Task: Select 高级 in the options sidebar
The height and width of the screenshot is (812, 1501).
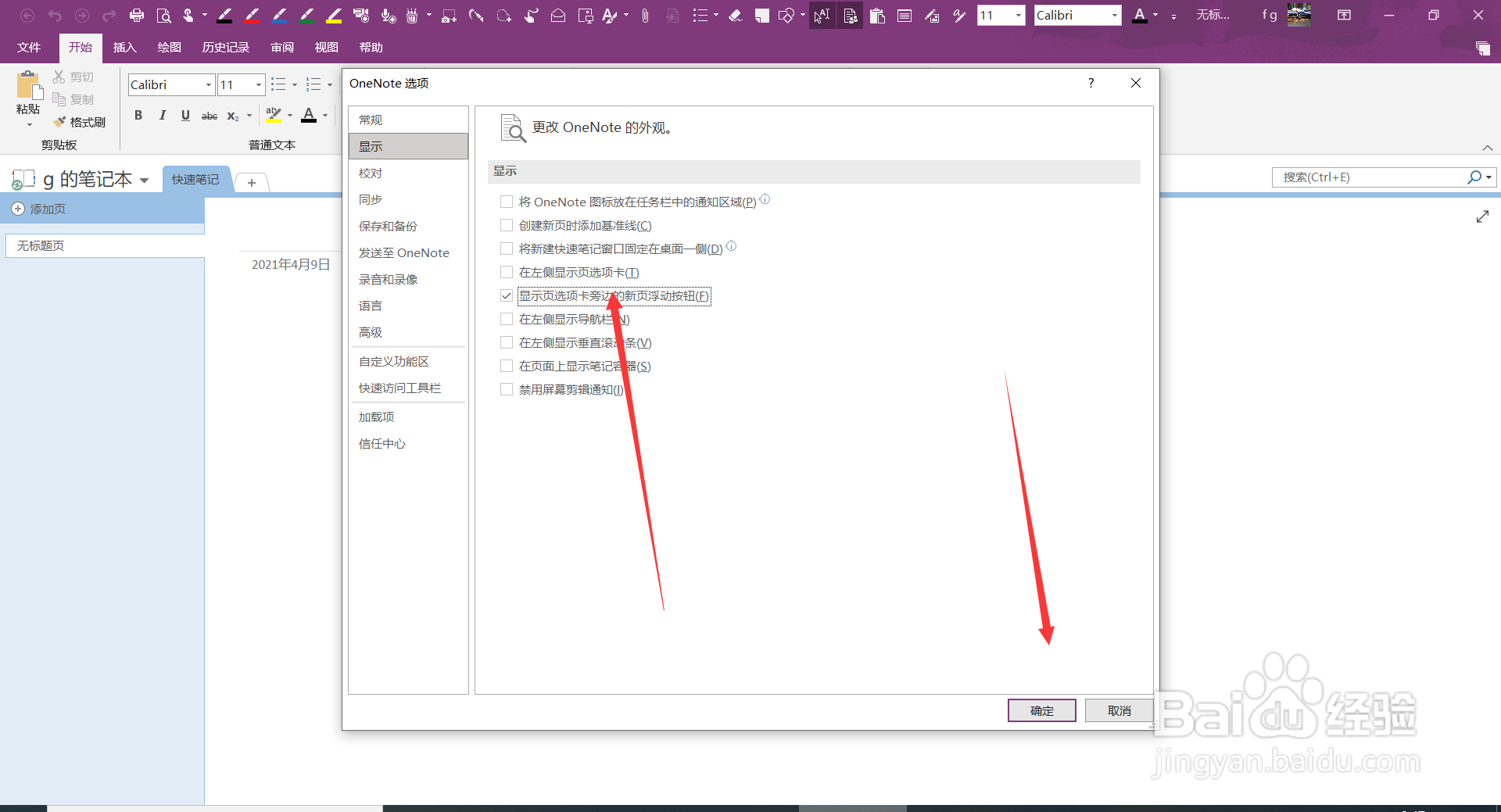Action: point(408,332)
